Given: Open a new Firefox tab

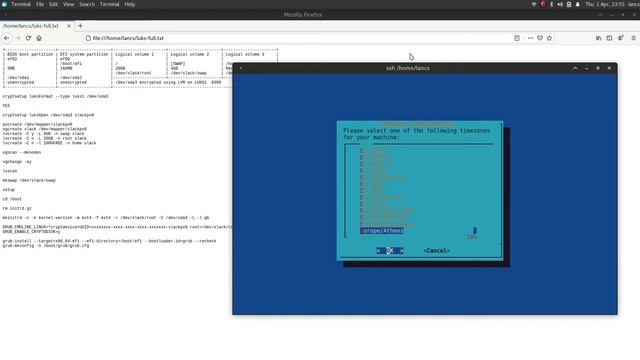Looking at the screenshot, I should pos(80,26).
